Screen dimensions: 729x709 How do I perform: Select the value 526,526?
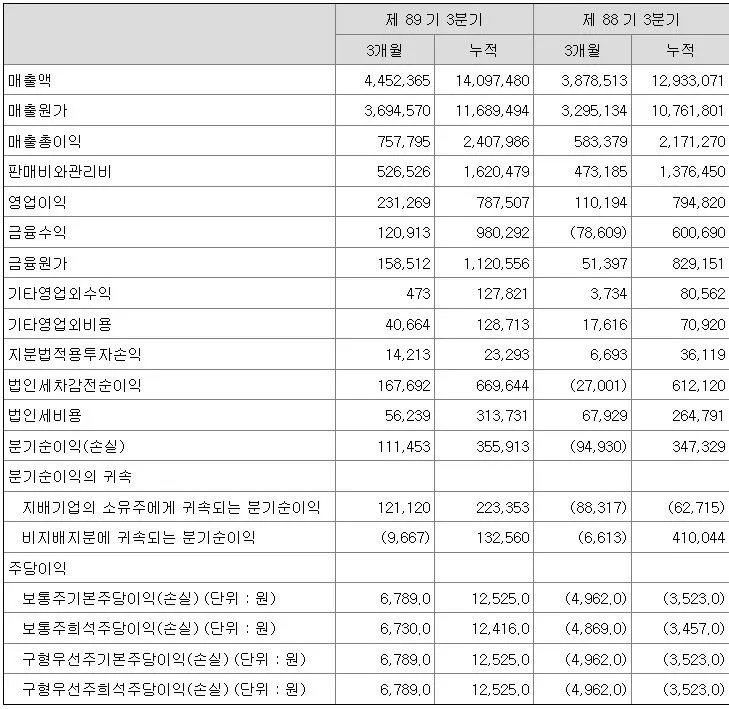point(404,172)
